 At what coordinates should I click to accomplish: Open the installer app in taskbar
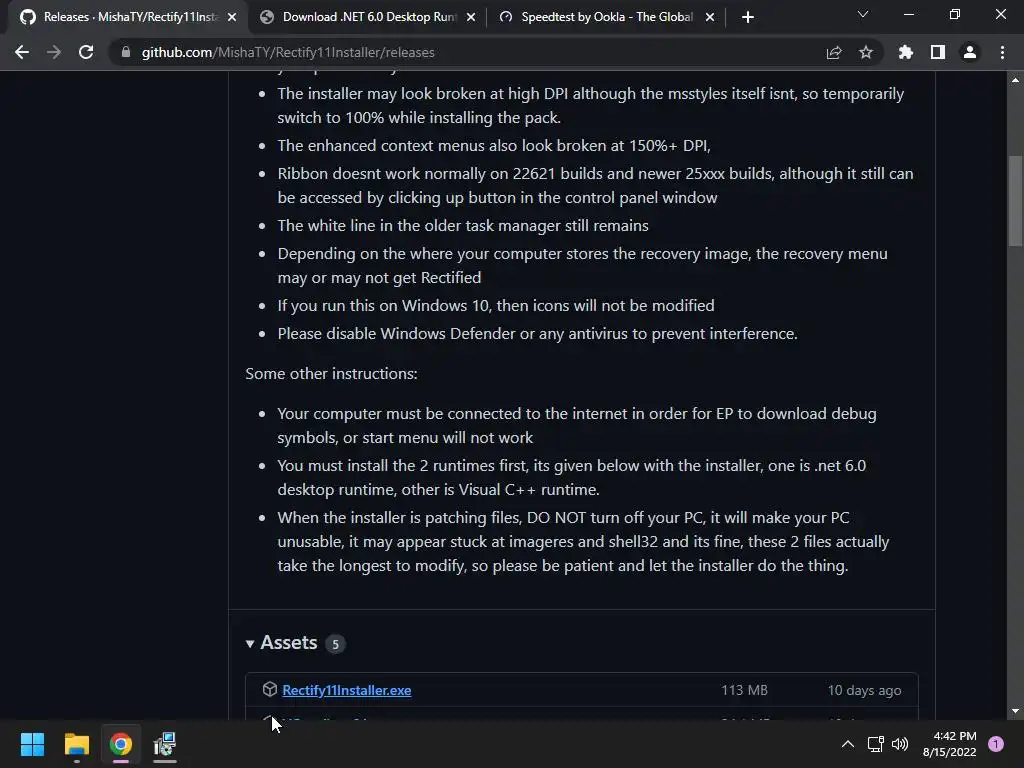pyautogui.click(x=165, y=744)
